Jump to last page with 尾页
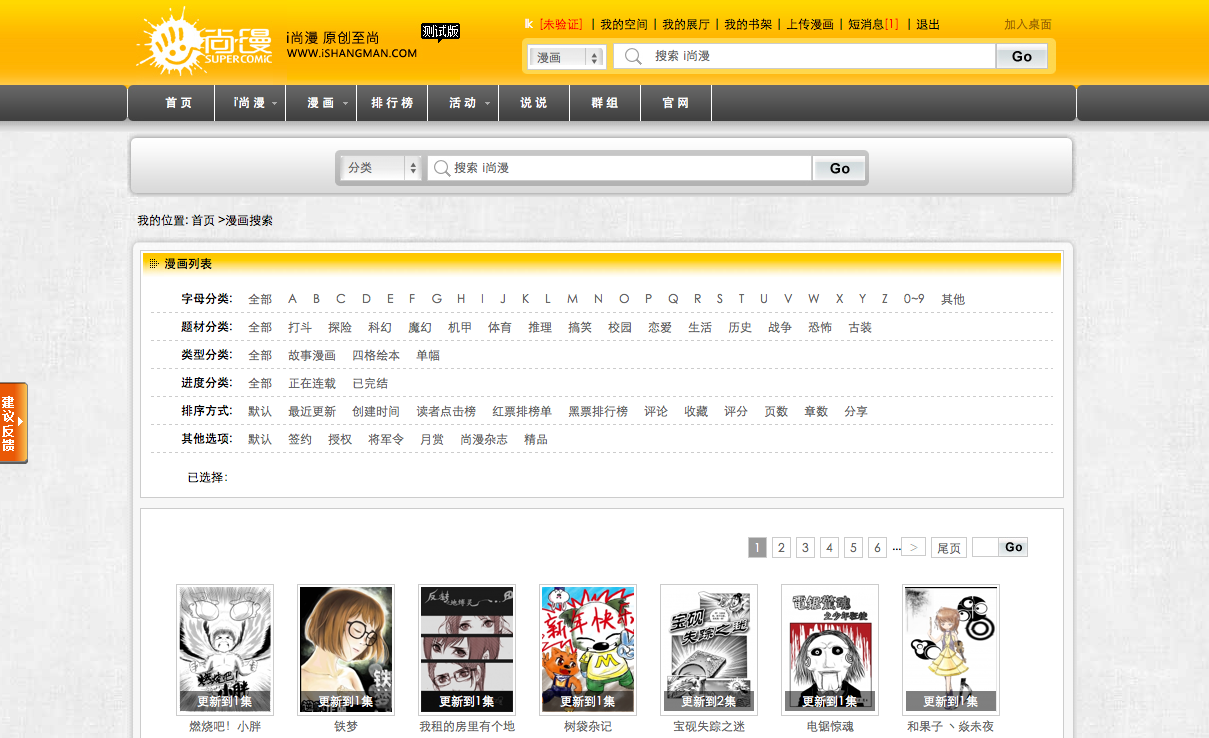 [x=948, y=548]
